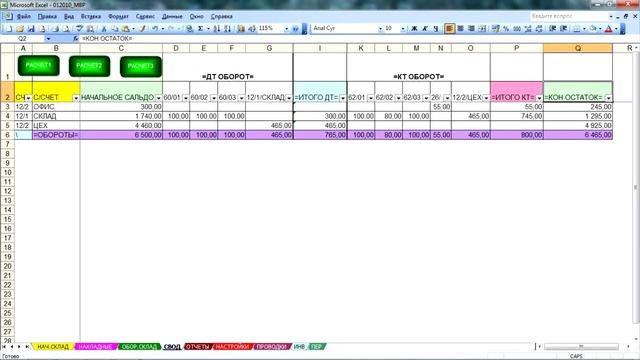
Task: Open the Файл menu
Action: click(x=24, y=16)
